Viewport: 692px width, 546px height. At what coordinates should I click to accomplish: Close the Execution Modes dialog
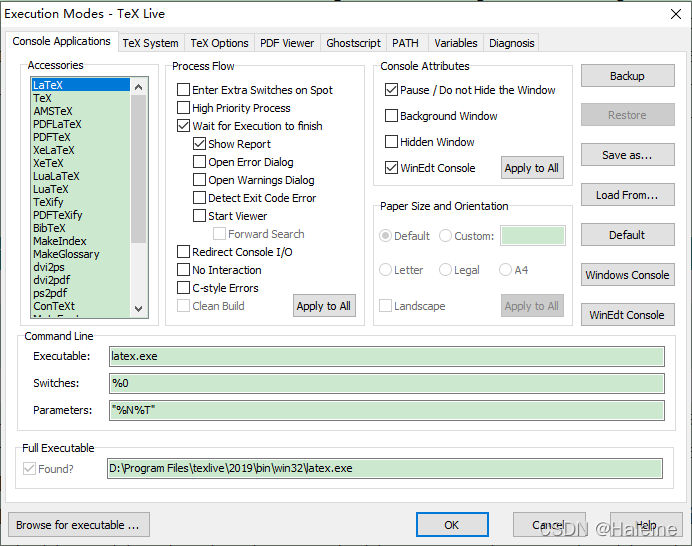[x=676, y=14]
